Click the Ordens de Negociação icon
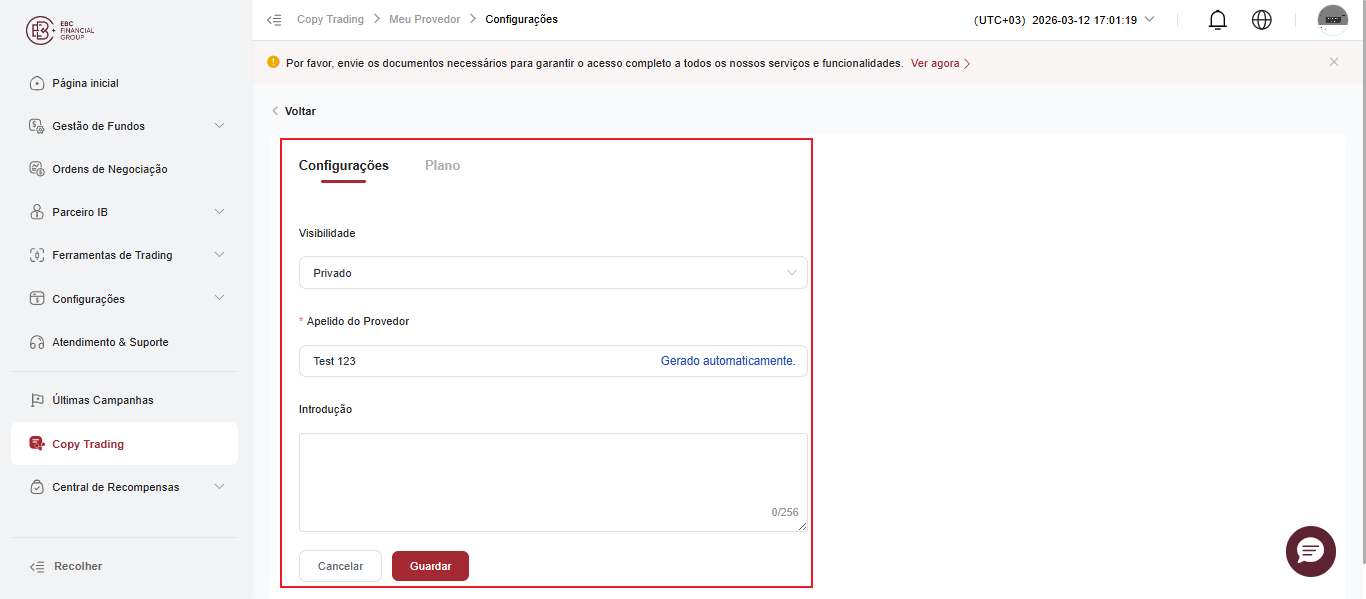 pyautogui.click(x=37, y=169)
